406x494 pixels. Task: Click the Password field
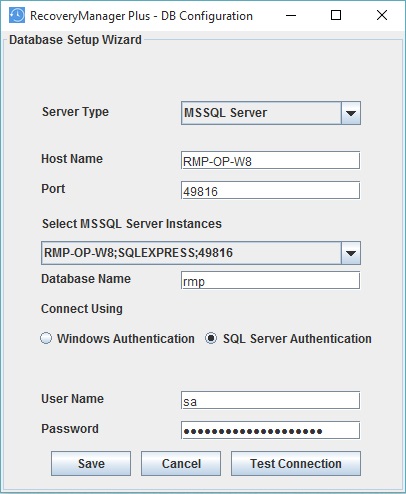270,430
